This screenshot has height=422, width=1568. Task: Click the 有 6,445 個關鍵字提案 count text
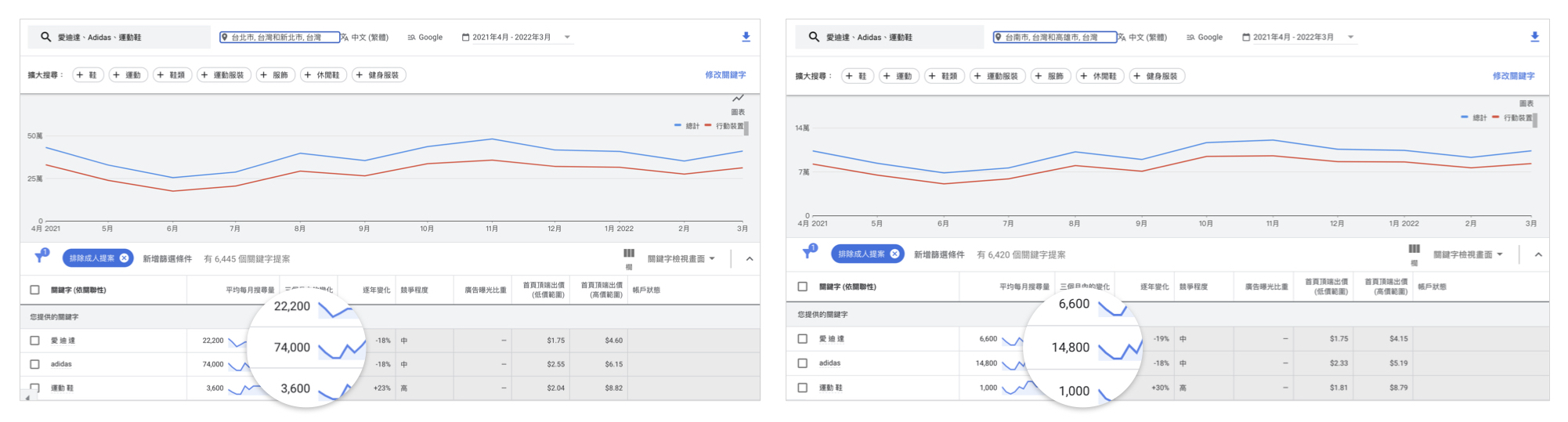point(247,259)
